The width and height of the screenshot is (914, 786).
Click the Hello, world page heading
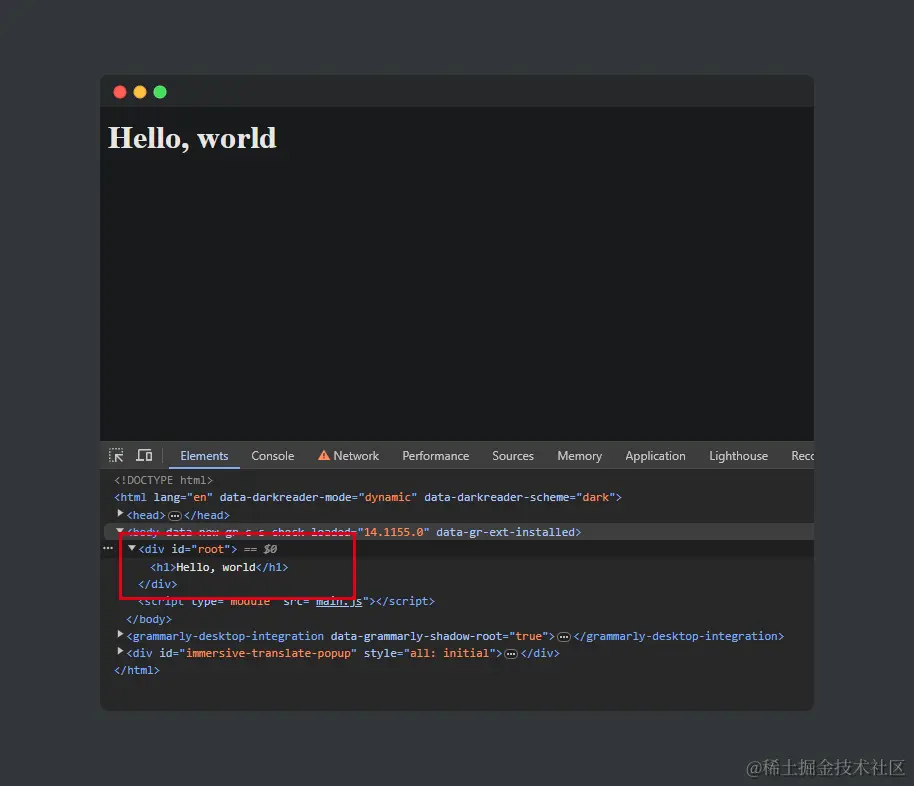coord(192,139)
